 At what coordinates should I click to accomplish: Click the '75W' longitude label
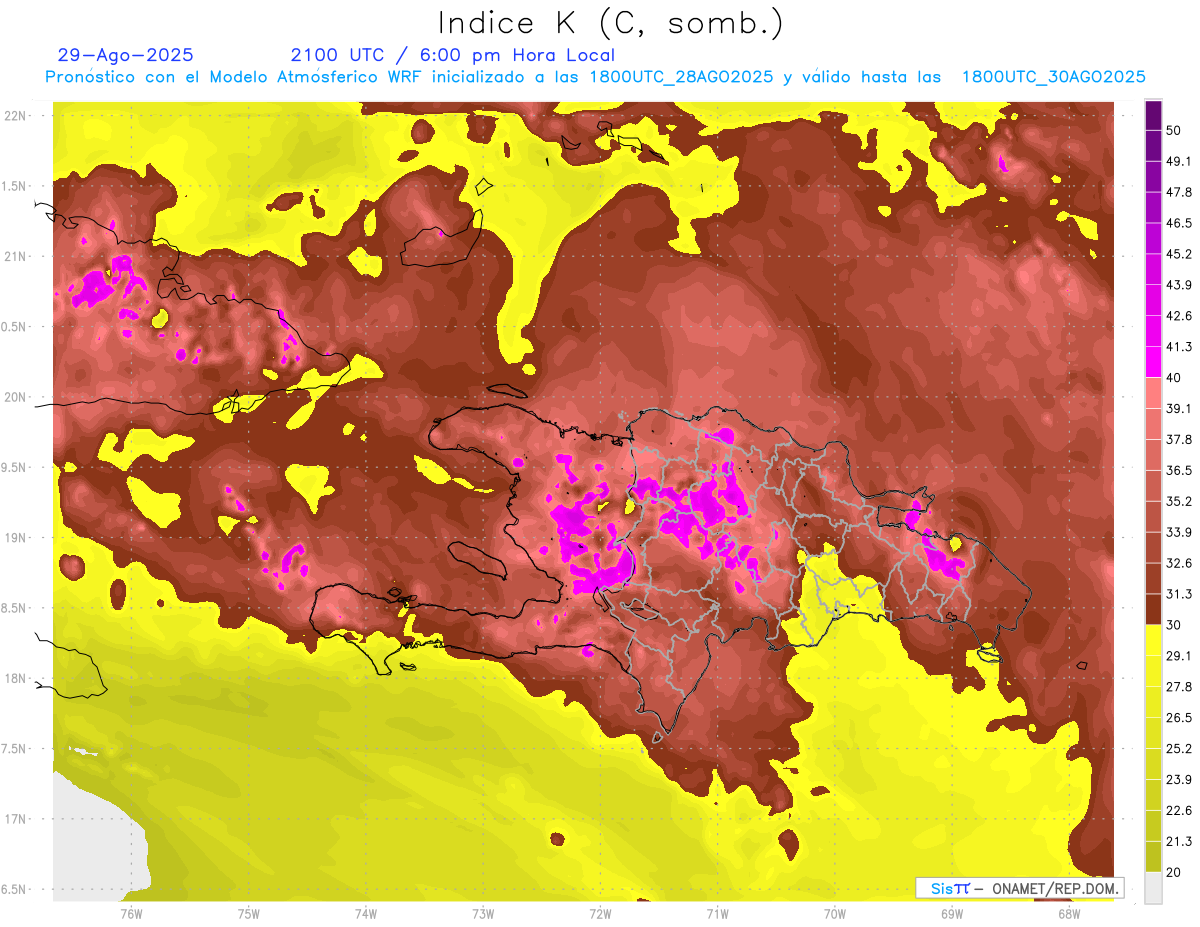coord(249,914)
